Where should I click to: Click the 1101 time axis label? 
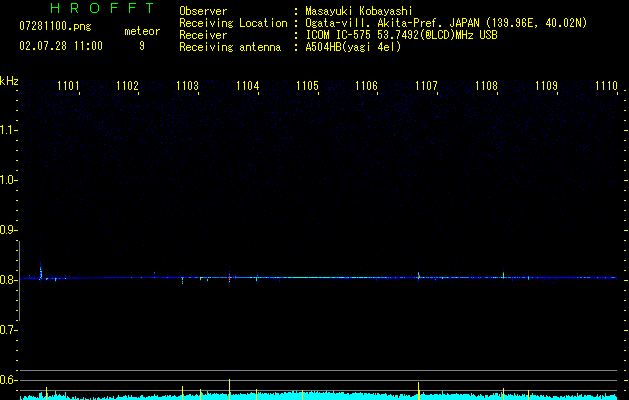[x=68, y=86]
